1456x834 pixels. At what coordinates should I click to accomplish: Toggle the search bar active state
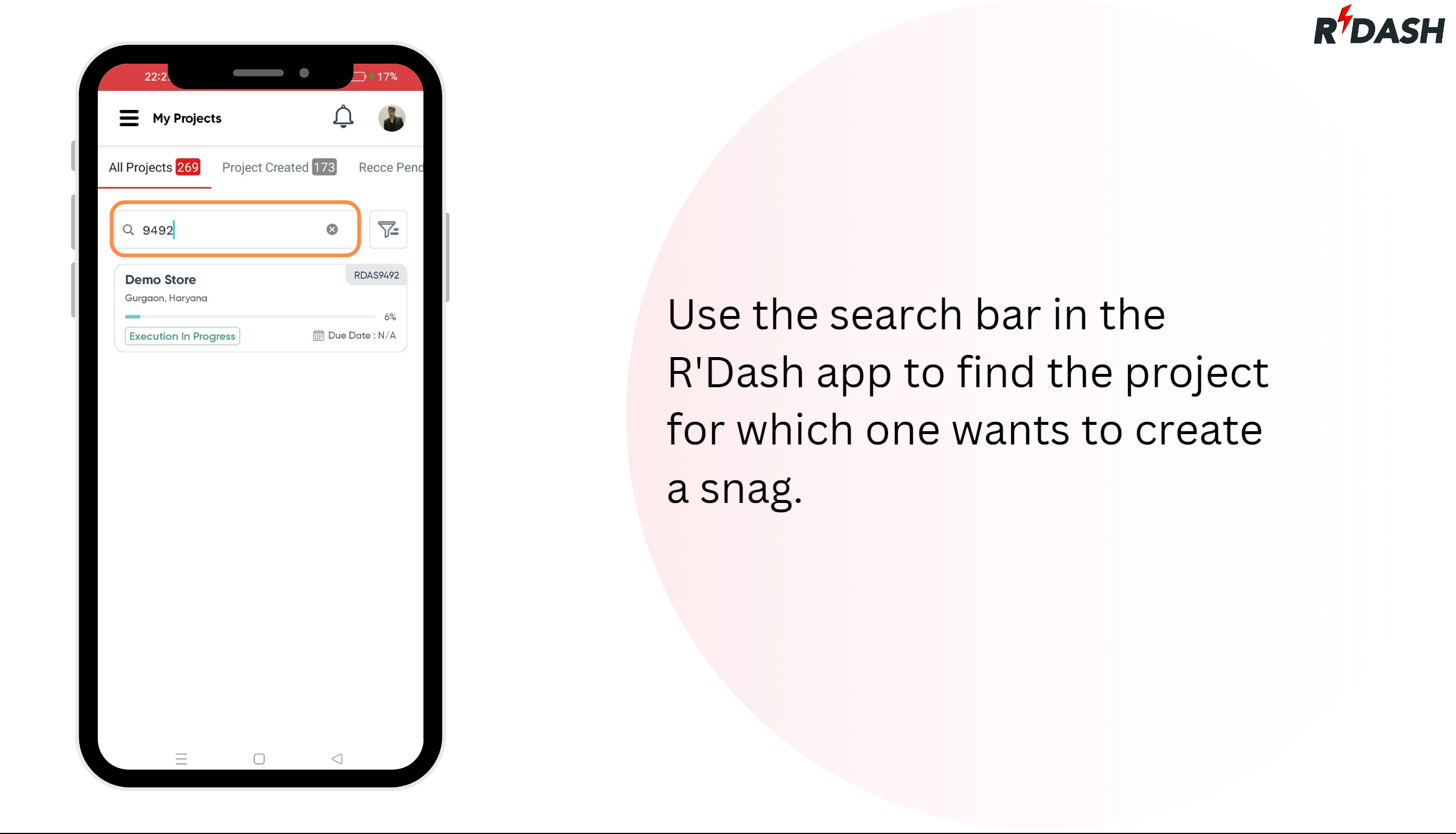[x=234, y=229]
